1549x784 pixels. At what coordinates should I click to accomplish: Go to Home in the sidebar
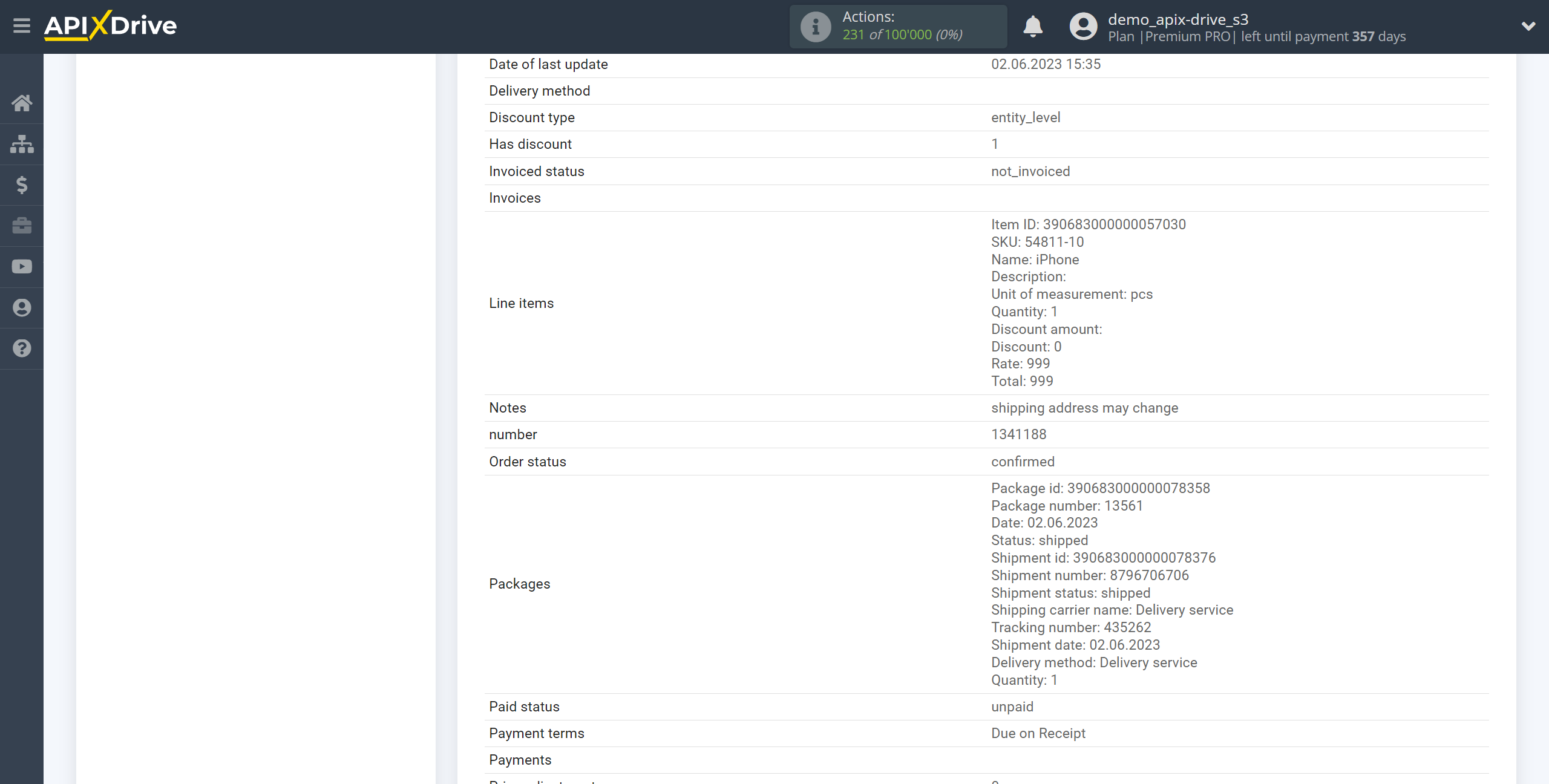22,103
